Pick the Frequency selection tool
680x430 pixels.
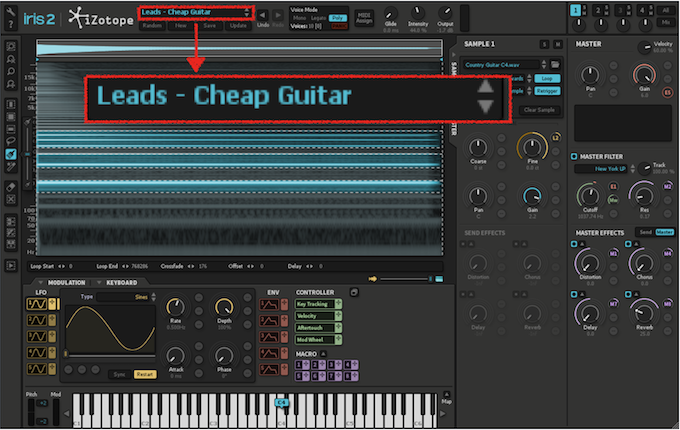[11, 129]
